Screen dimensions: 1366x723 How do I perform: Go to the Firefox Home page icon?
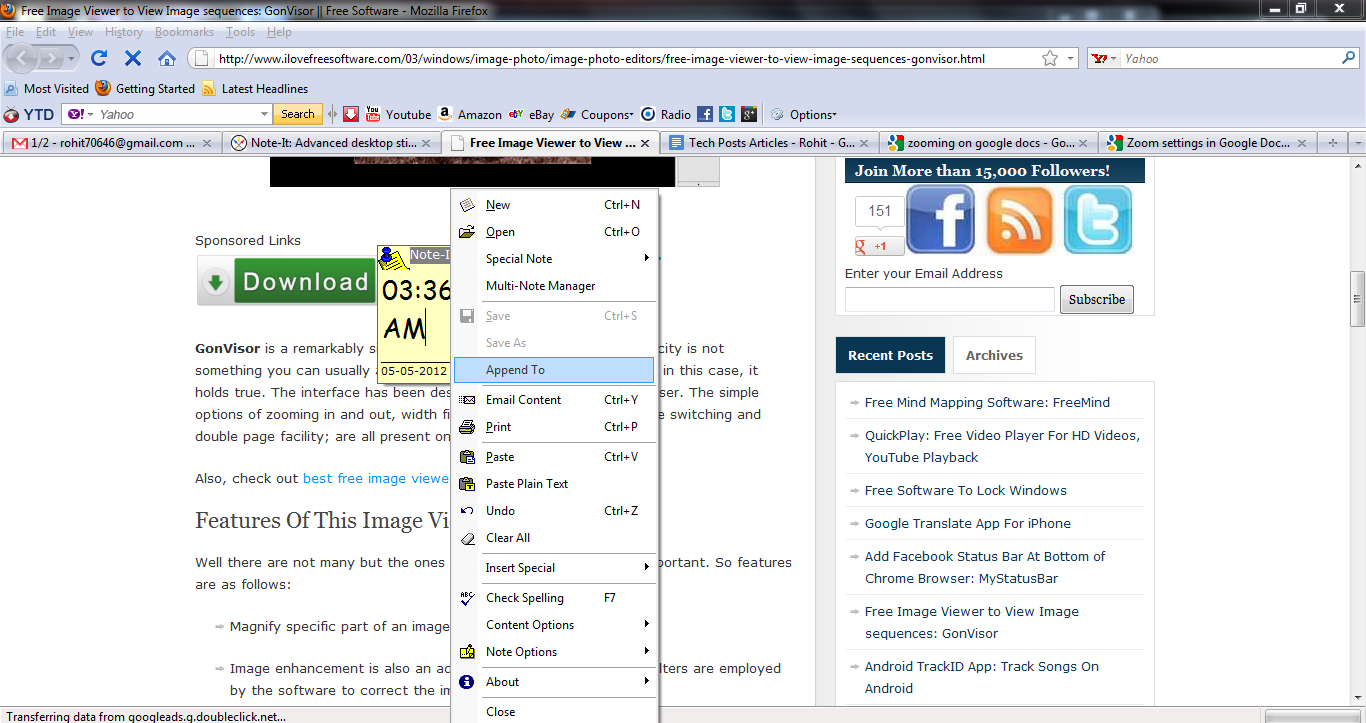tap(167, 58)
